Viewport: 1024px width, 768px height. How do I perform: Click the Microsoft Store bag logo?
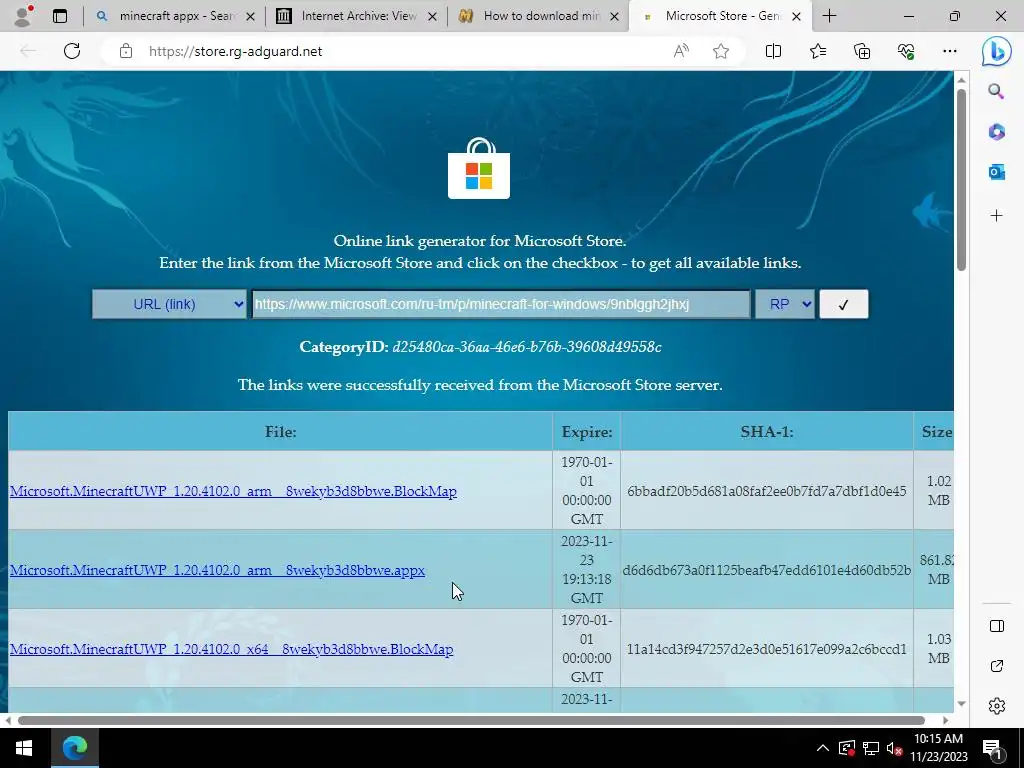479,168
